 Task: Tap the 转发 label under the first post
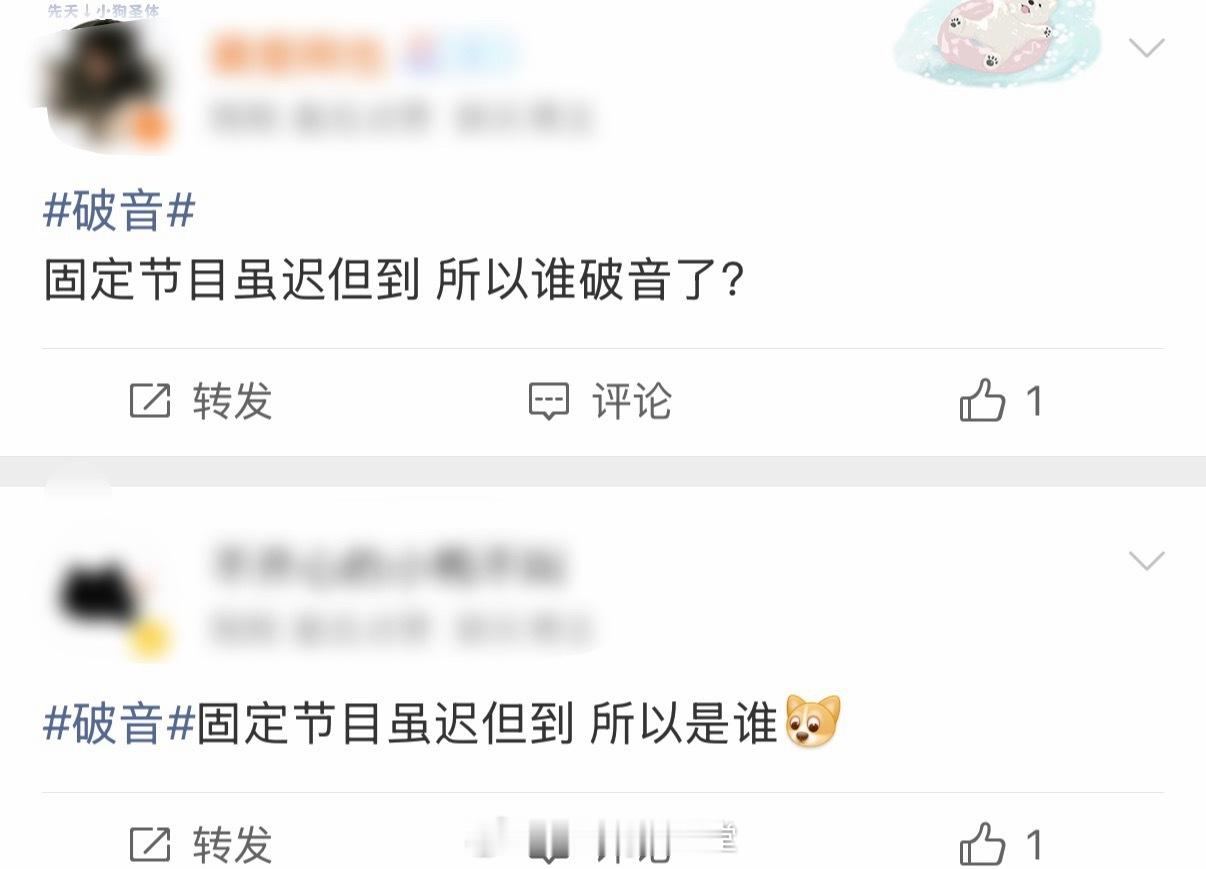coord(233,401)
